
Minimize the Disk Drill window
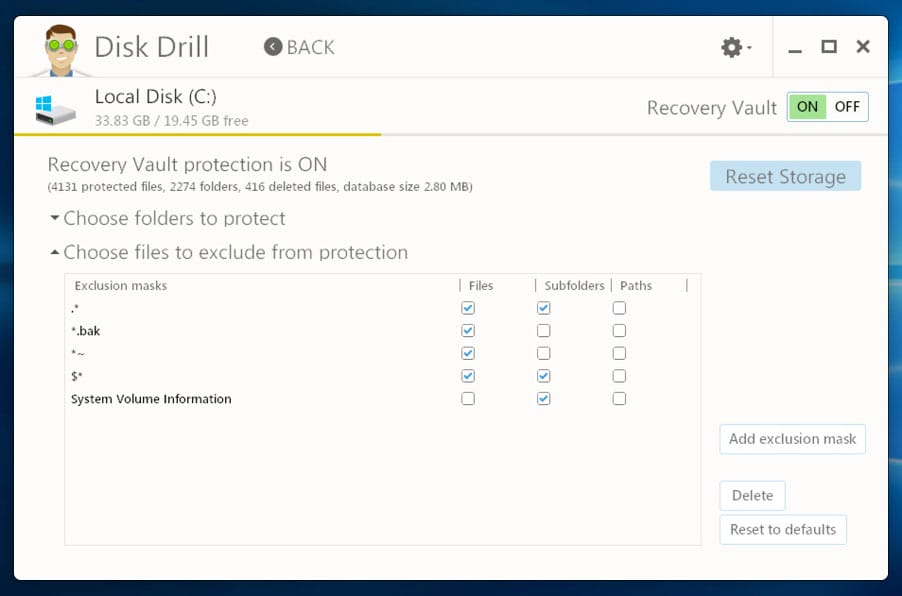795,47
